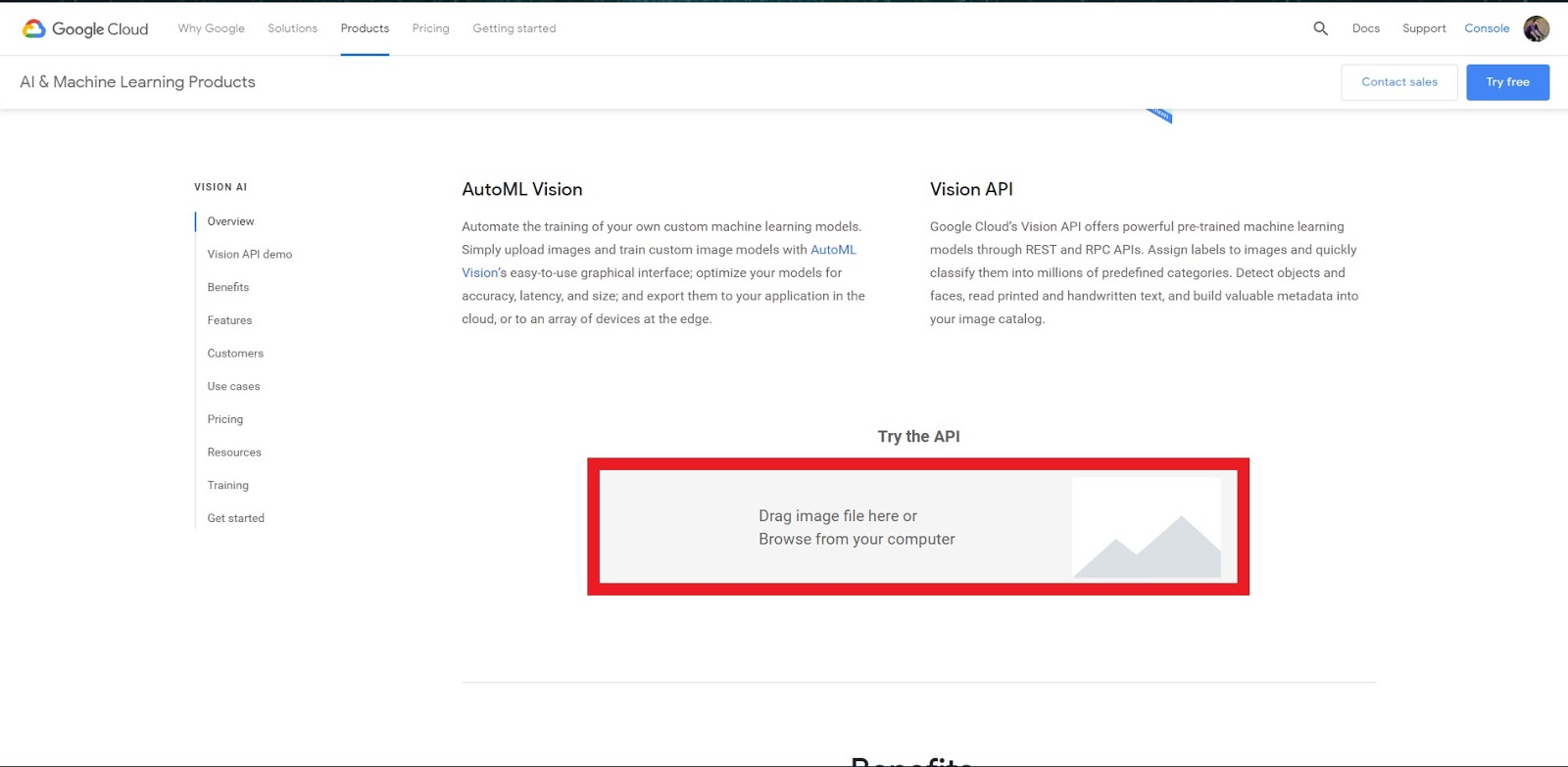Click AI & Machine Learning Products title
The height and width of the screenshot is (767, 1568).
point(137,82)
